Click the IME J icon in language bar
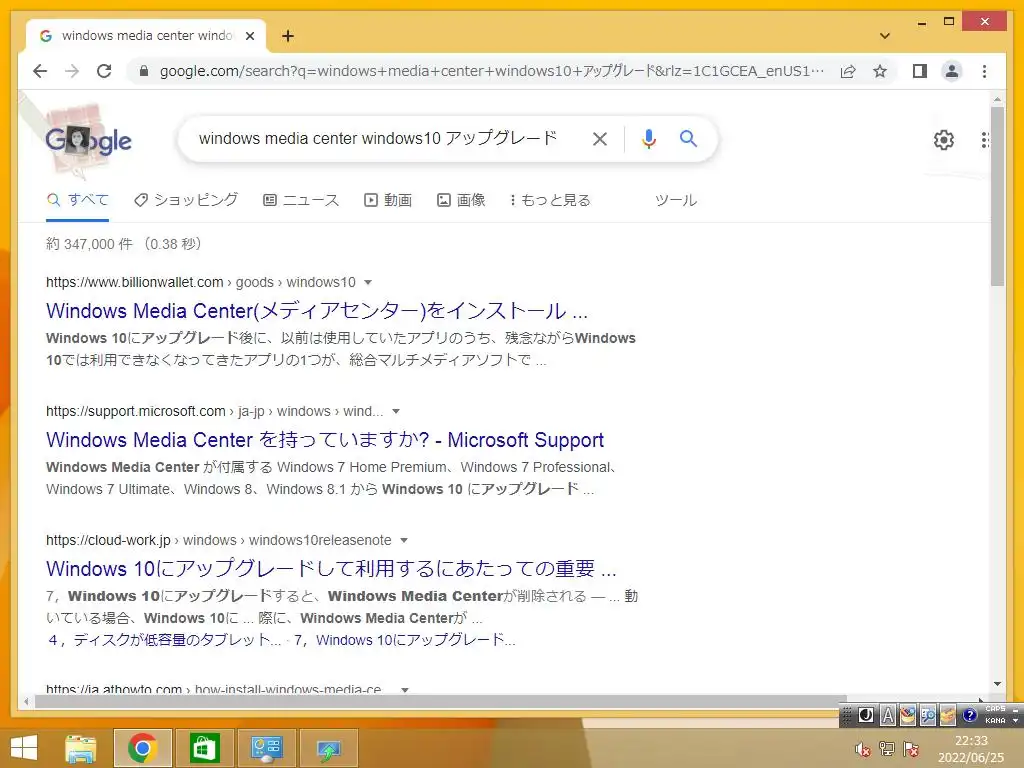This screenshot has height=768, width=1024. (x=866, y=716)
